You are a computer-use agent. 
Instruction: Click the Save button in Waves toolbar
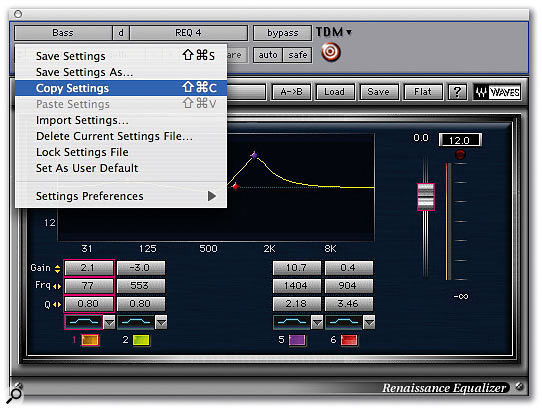[x=379, y=92]
